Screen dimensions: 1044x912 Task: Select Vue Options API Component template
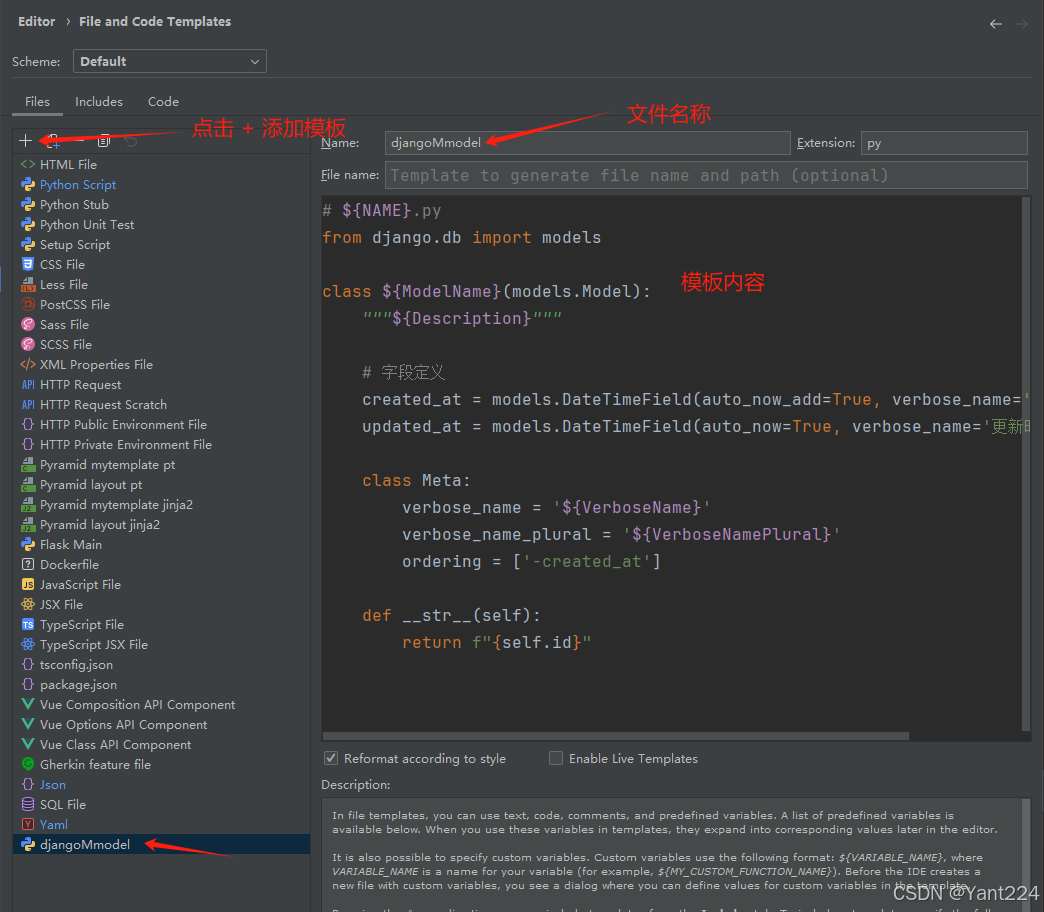[161, 724]
